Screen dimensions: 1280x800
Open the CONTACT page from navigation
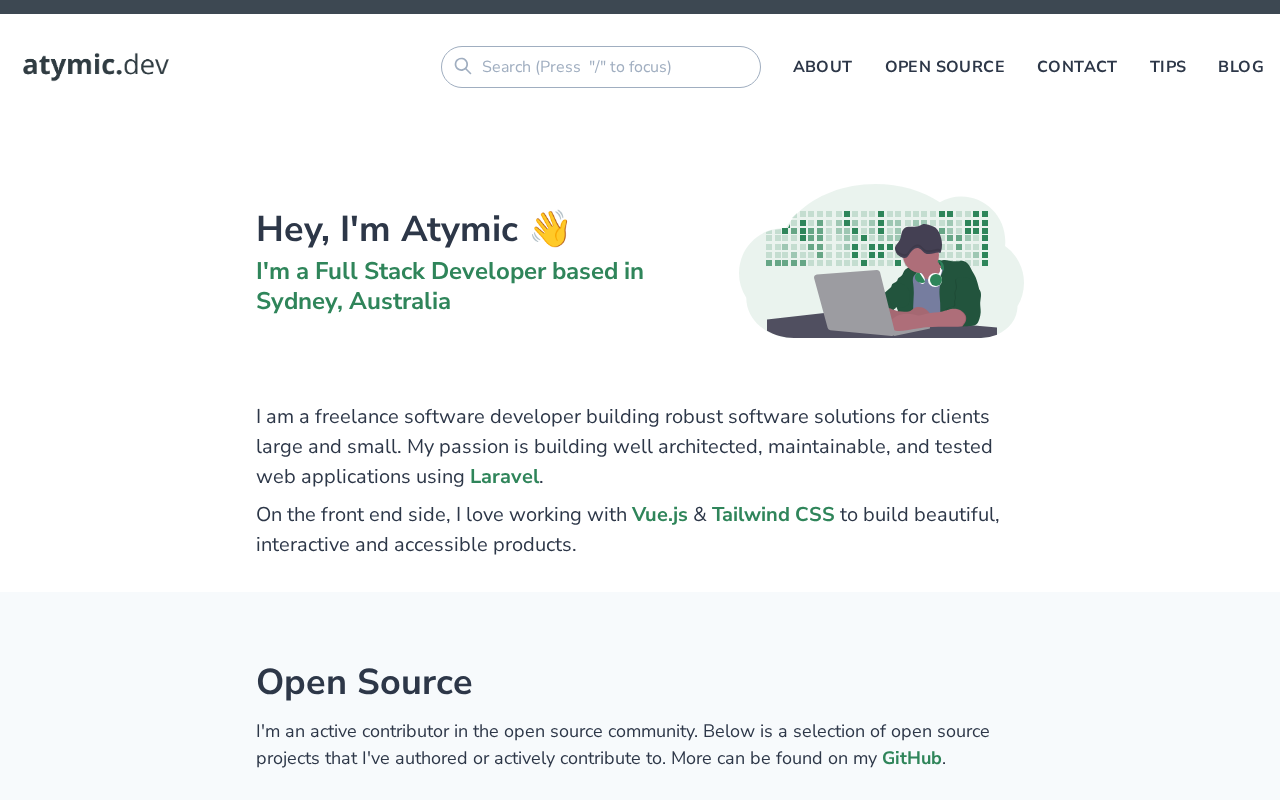(1076, 67)
